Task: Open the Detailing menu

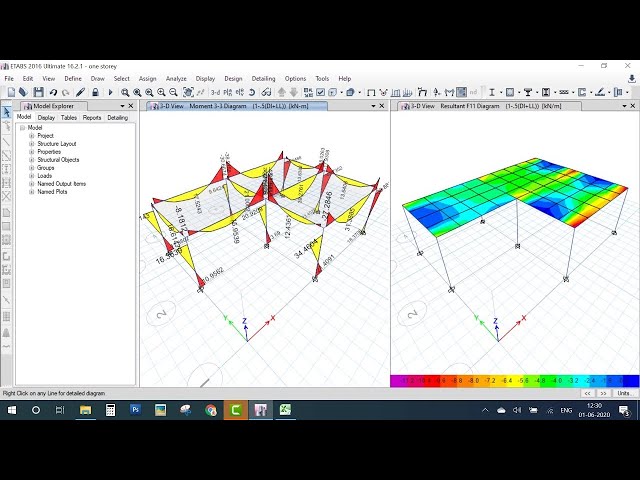Action: 263,78
